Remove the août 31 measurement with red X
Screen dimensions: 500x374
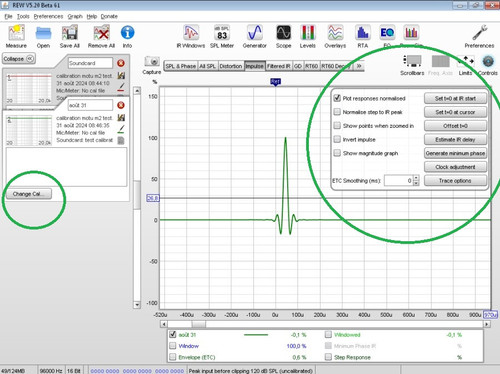click(x=121, y=105)
